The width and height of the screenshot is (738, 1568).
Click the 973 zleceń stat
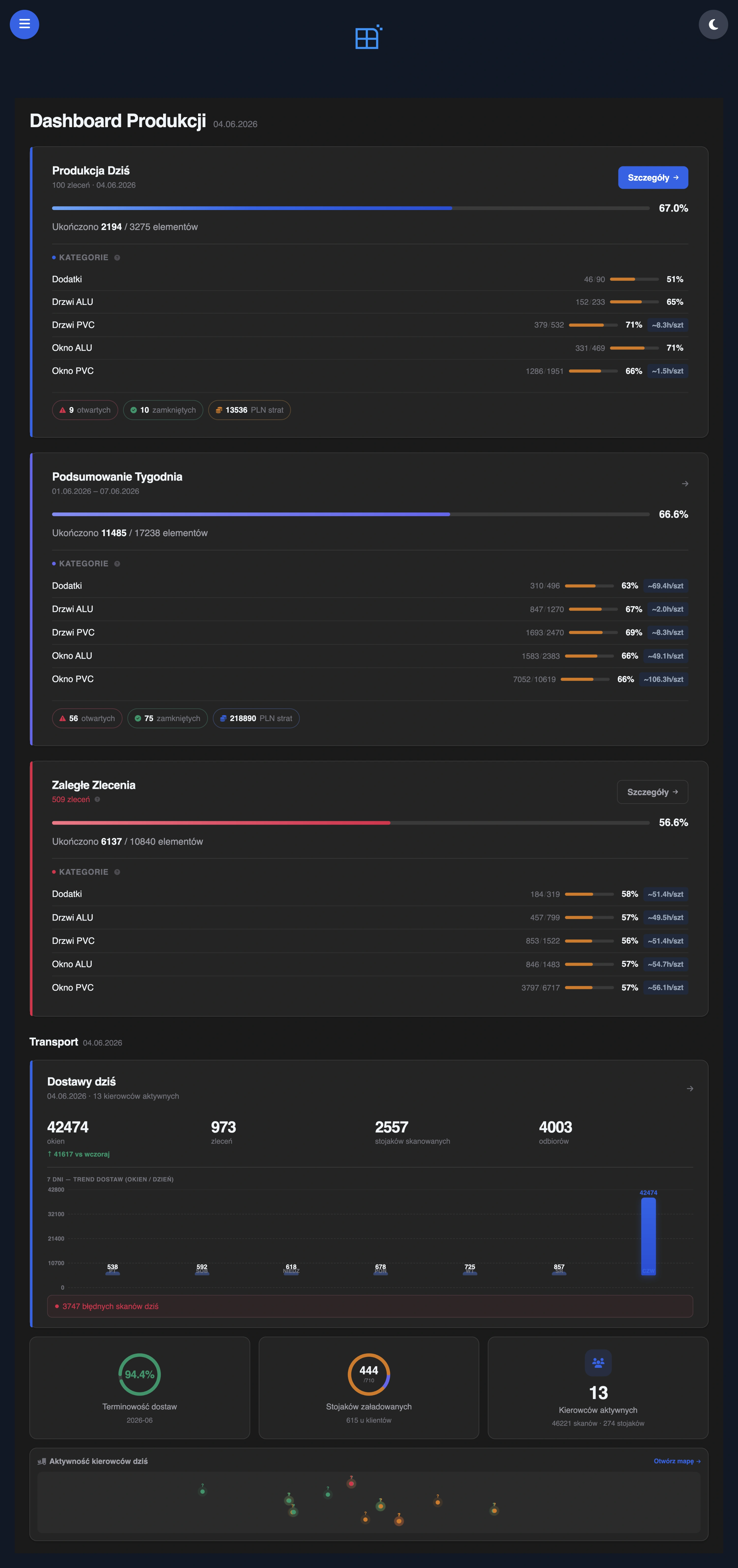coord(223,1133)
